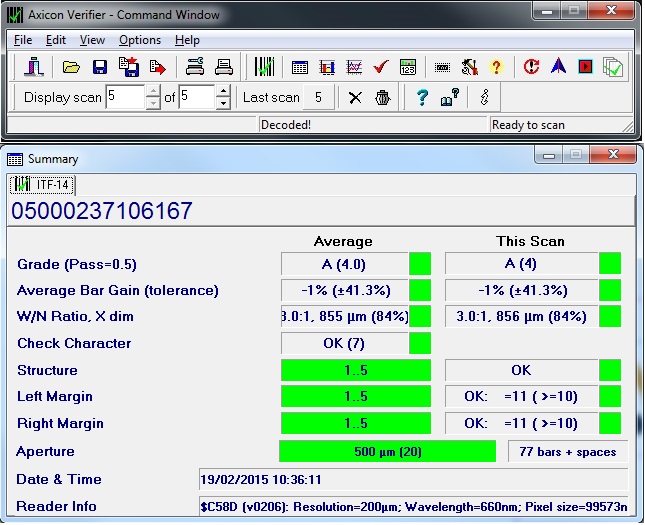This screenshot has height=525, width=645.
Task: Click the Last scan value 5
Action: pos(318,97)
